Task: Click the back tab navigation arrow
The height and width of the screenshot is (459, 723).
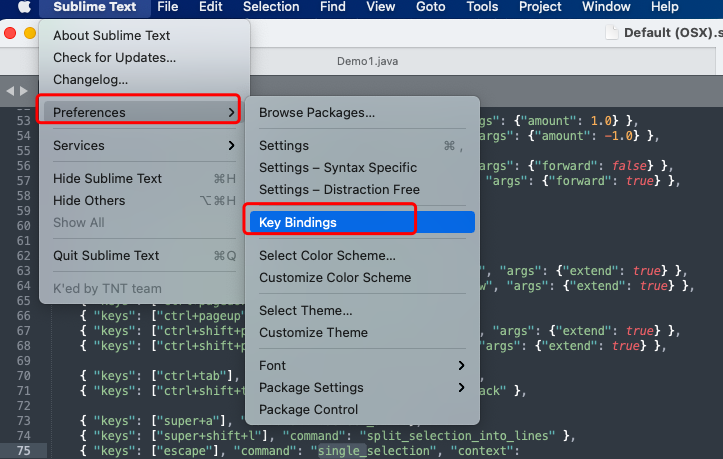Action: [10, 91]
